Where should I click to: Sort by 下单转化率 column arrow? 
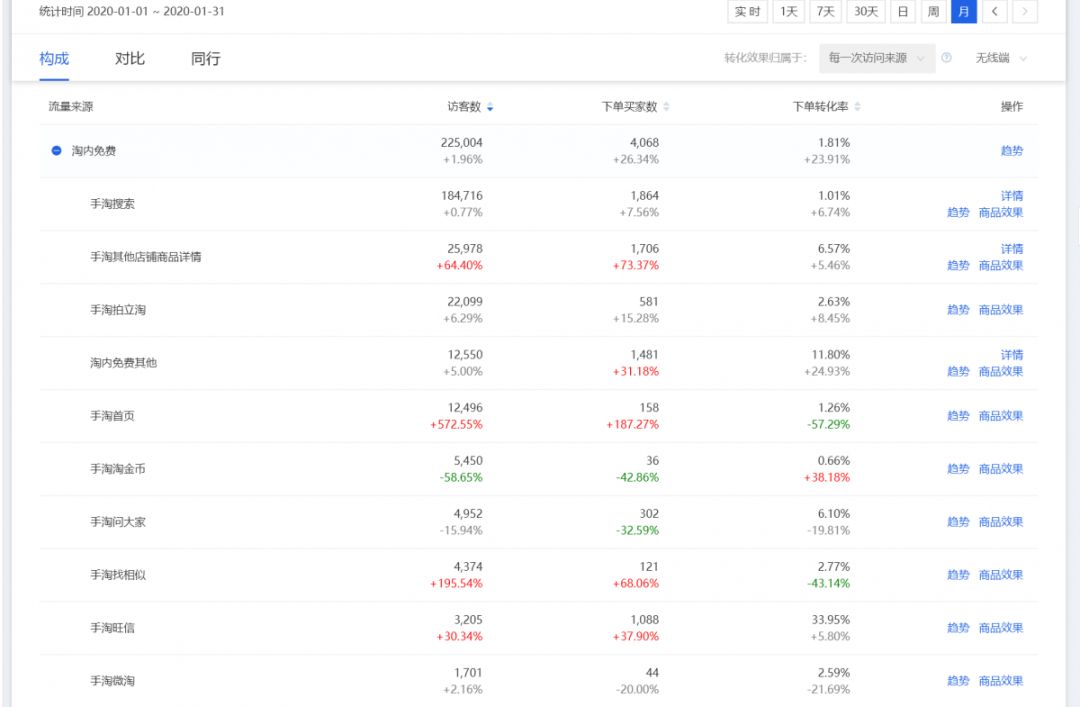coord(857,107)
